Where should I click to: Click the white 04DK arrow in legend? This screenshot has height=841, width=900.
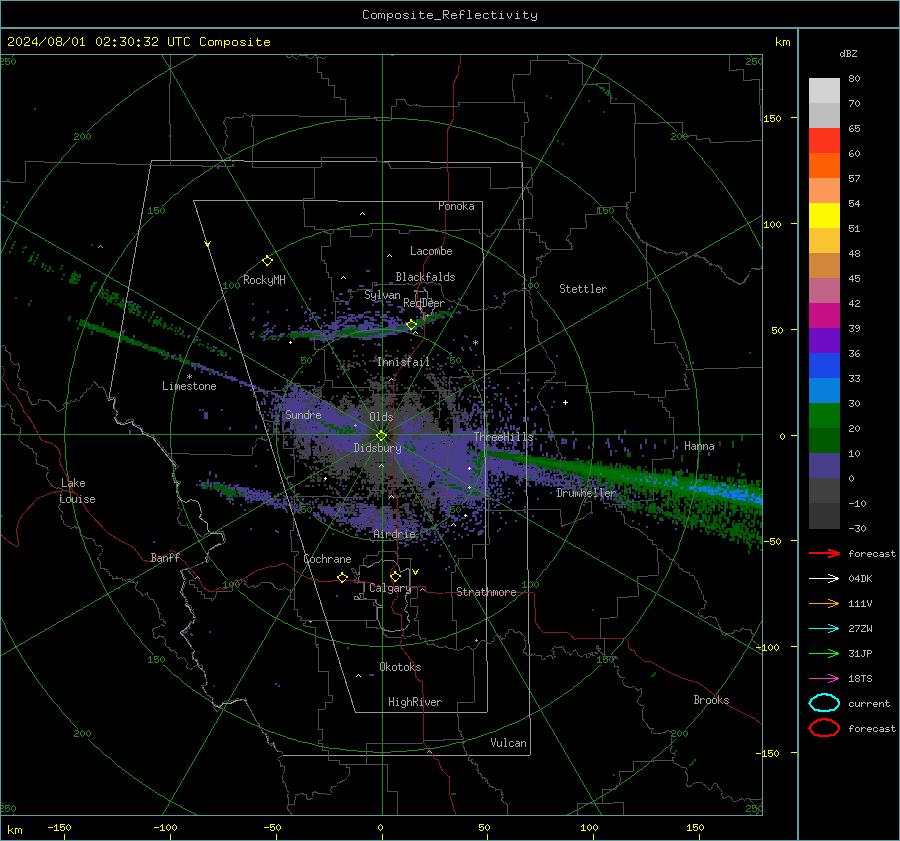pyautogui.click(x=824, y=579)
